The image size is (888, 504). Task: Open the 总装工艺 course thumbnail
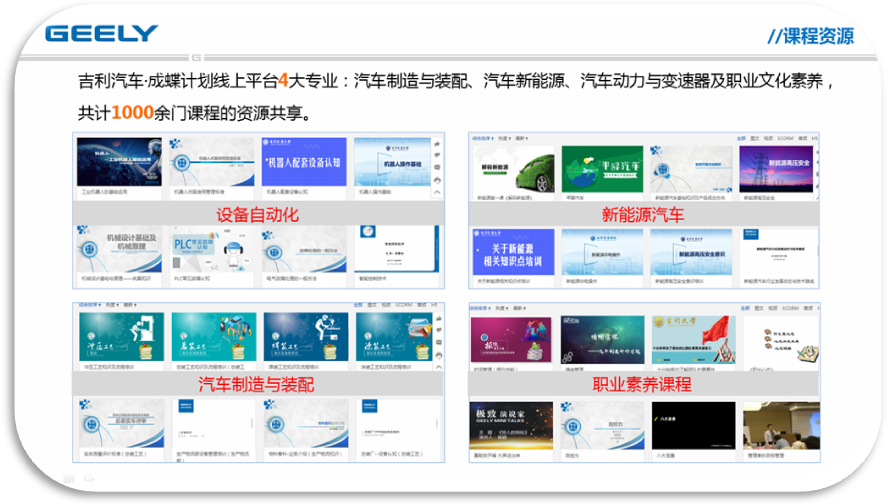214,337
